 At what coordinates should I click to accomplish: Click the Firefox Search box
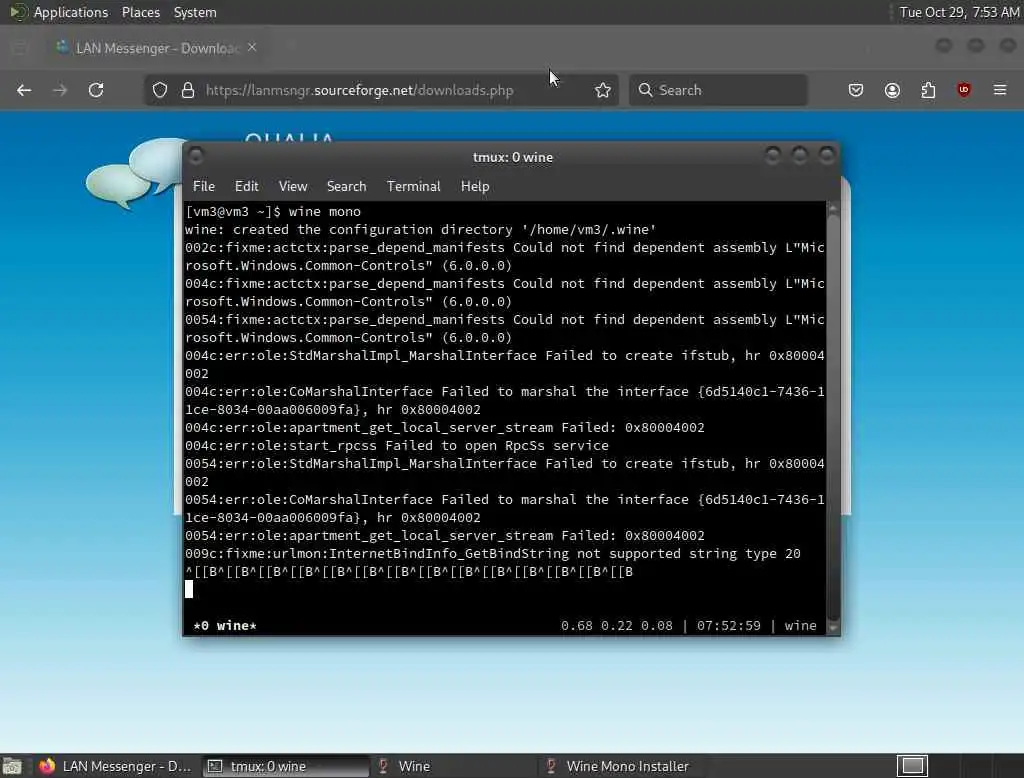pyautogui.click(x=718, y=90)
